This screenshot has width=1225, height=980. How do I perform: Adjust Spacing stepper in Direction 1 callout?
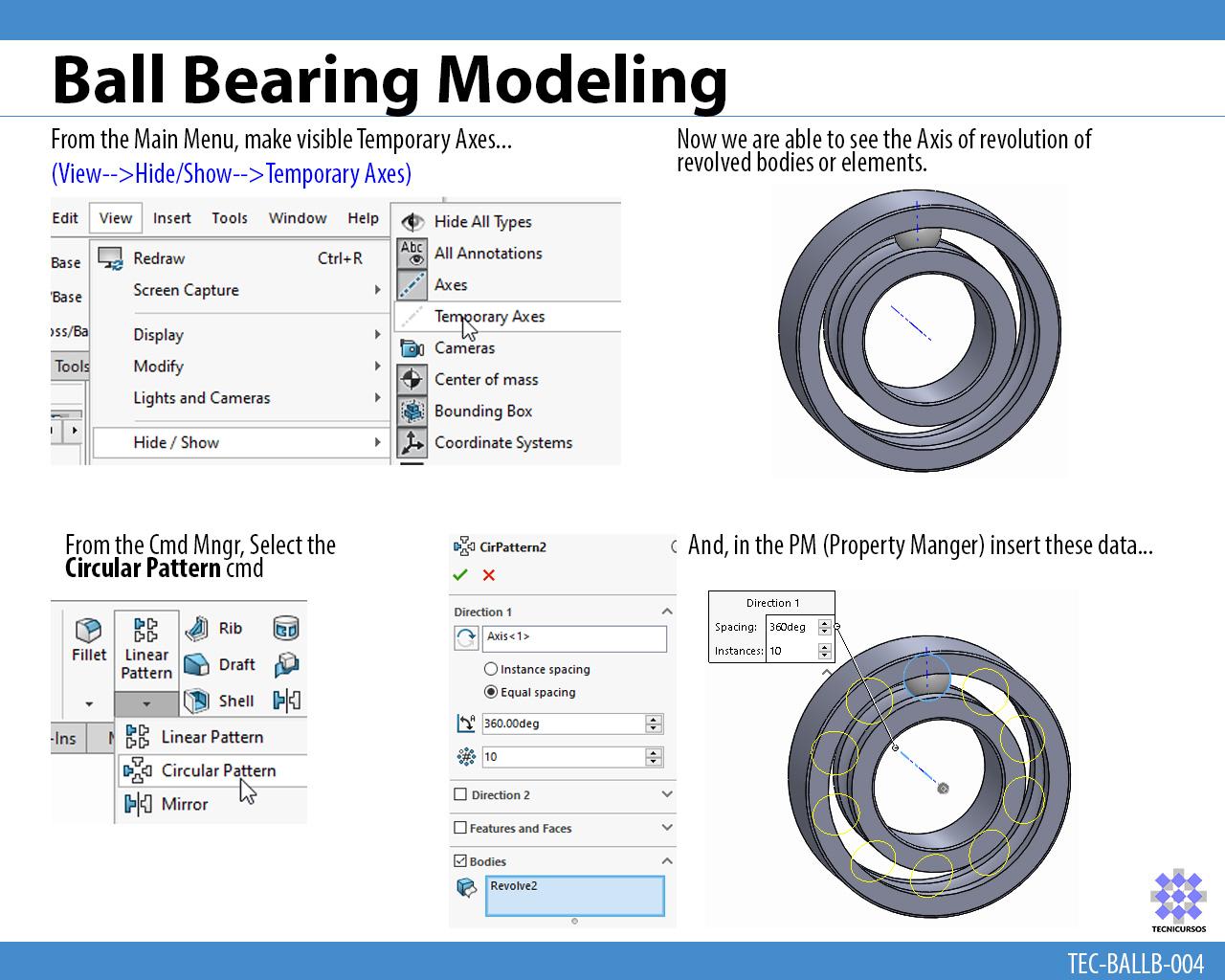coord(825,627)
